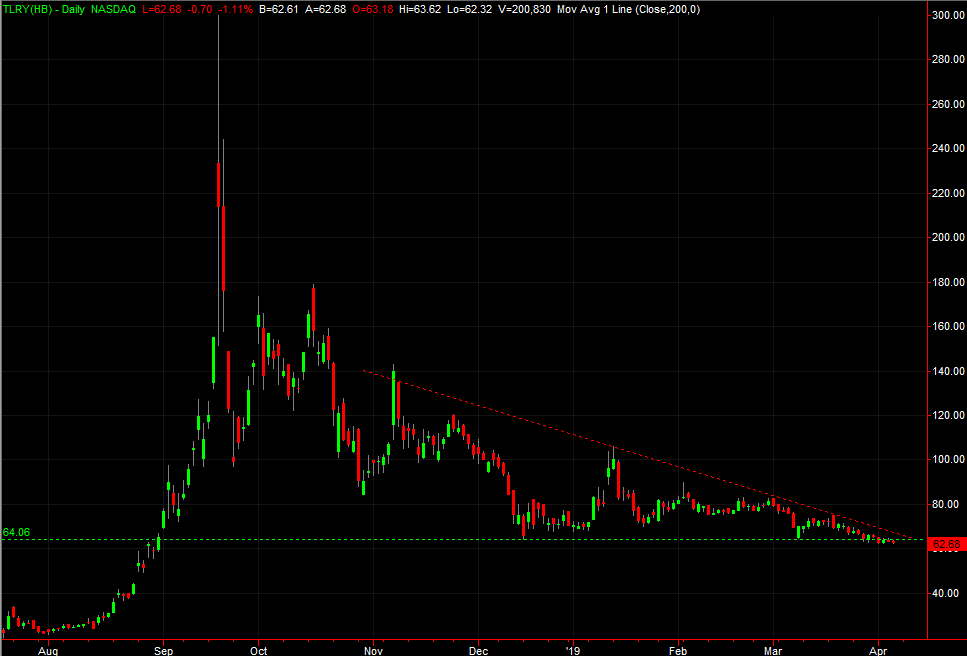
Task: Click the bid value B=62.61
Action: pos(279,9)
